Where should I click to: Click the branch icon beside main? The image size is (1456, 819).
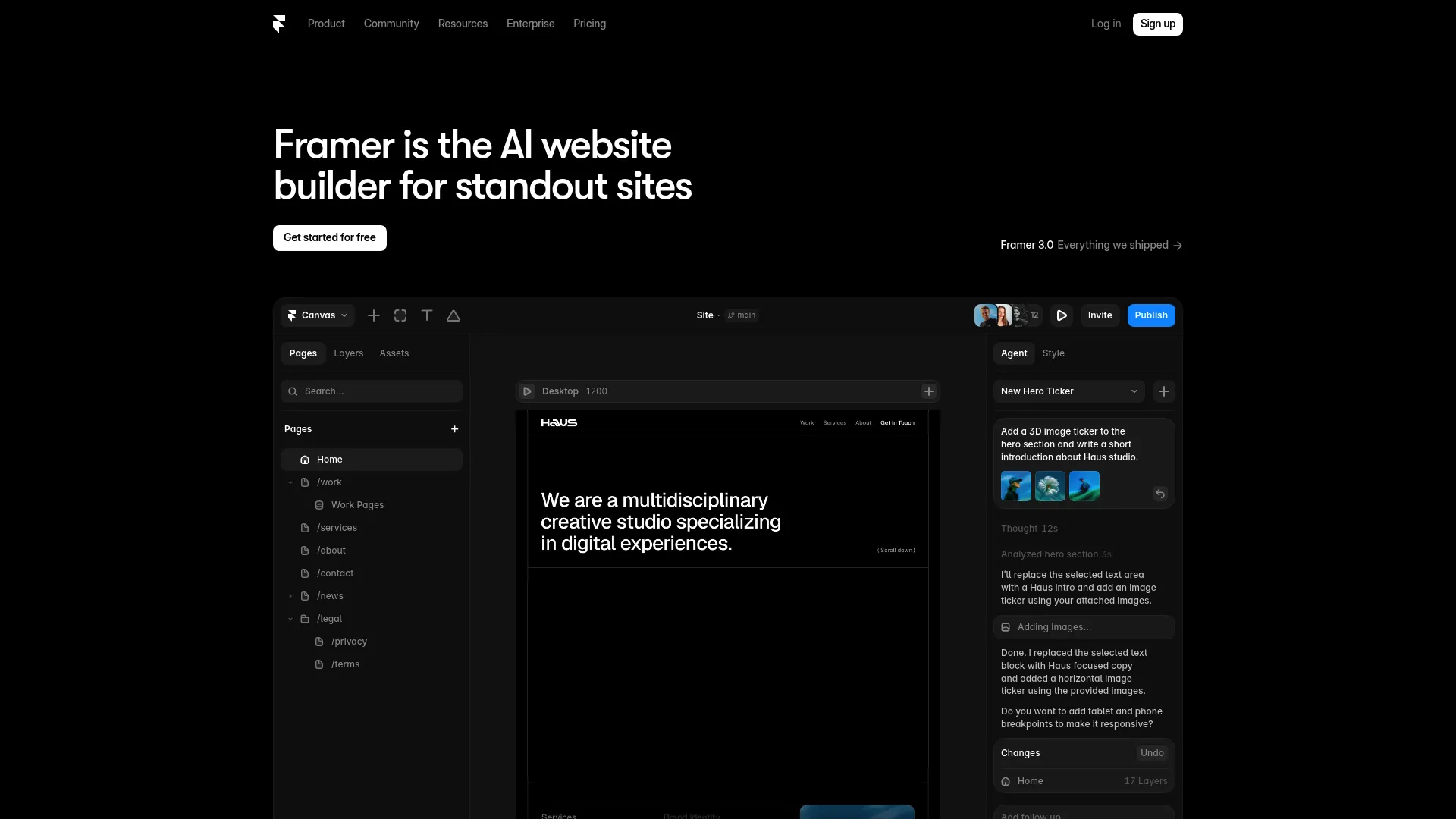(731, 315)
